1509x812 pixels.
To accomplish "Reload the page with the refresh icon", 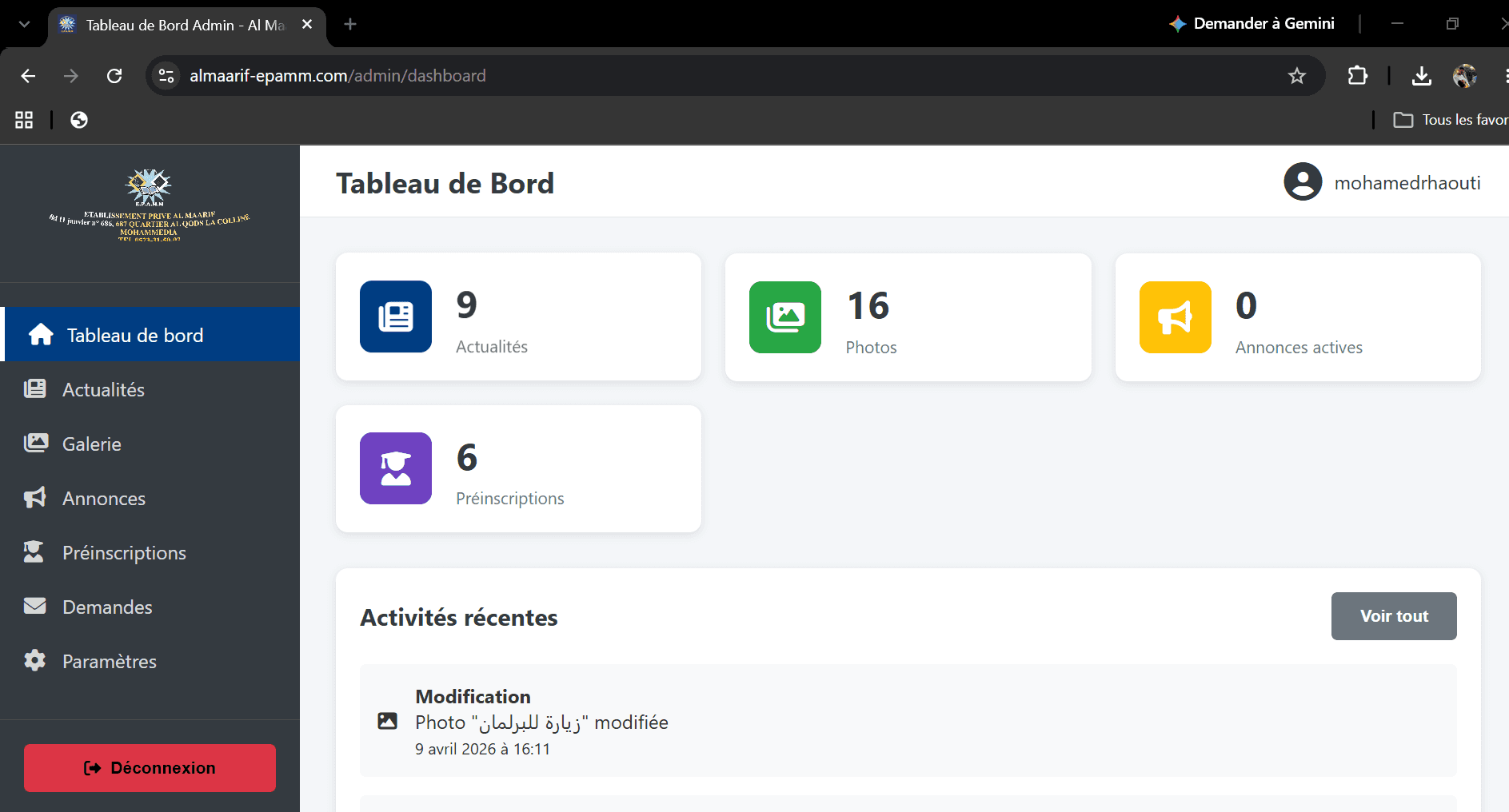I will [x=114, y=76].
